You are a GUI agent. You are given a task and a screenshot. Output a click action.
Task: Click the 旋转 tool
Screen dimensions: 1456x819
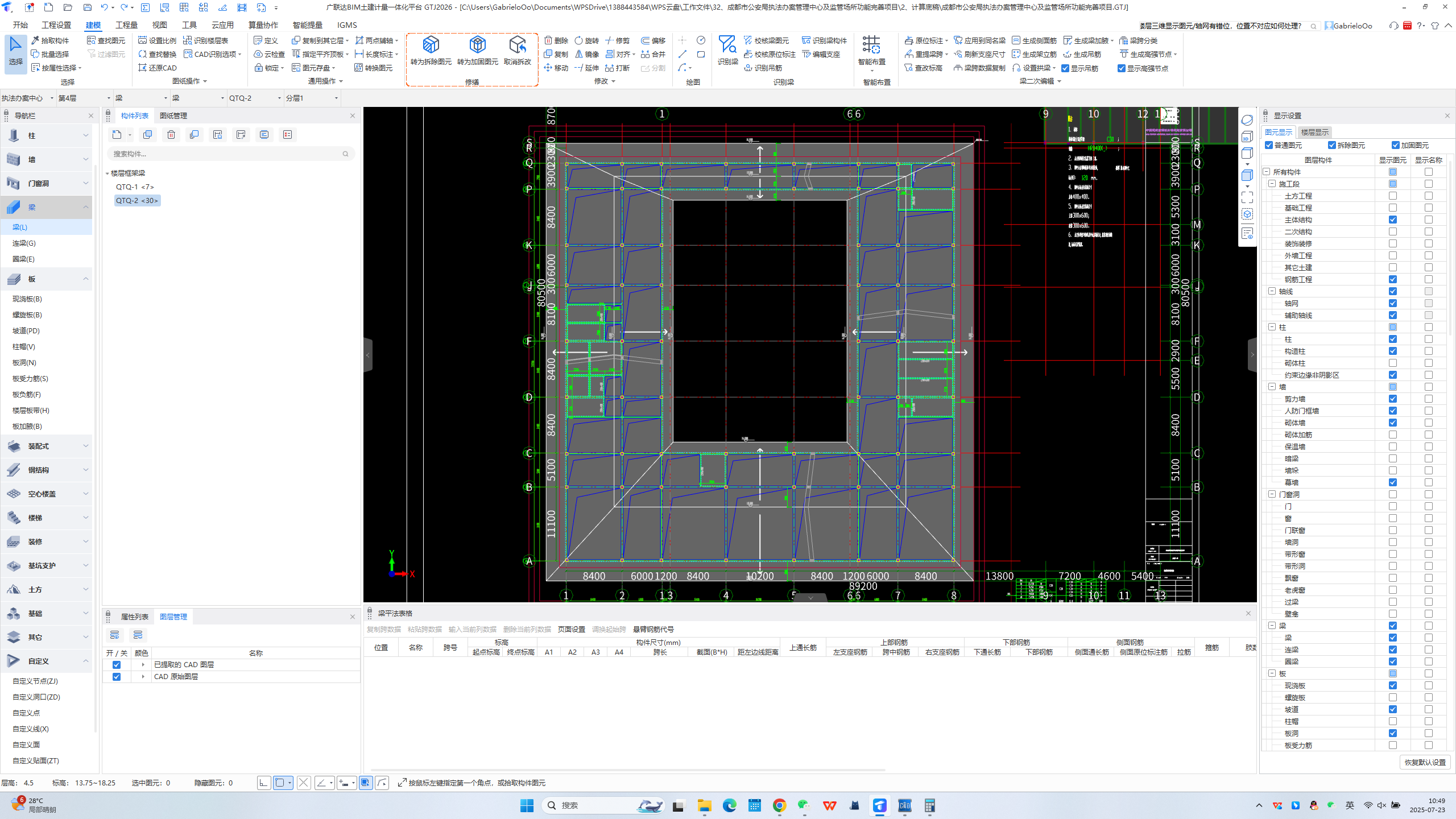(x=587, y=40)
